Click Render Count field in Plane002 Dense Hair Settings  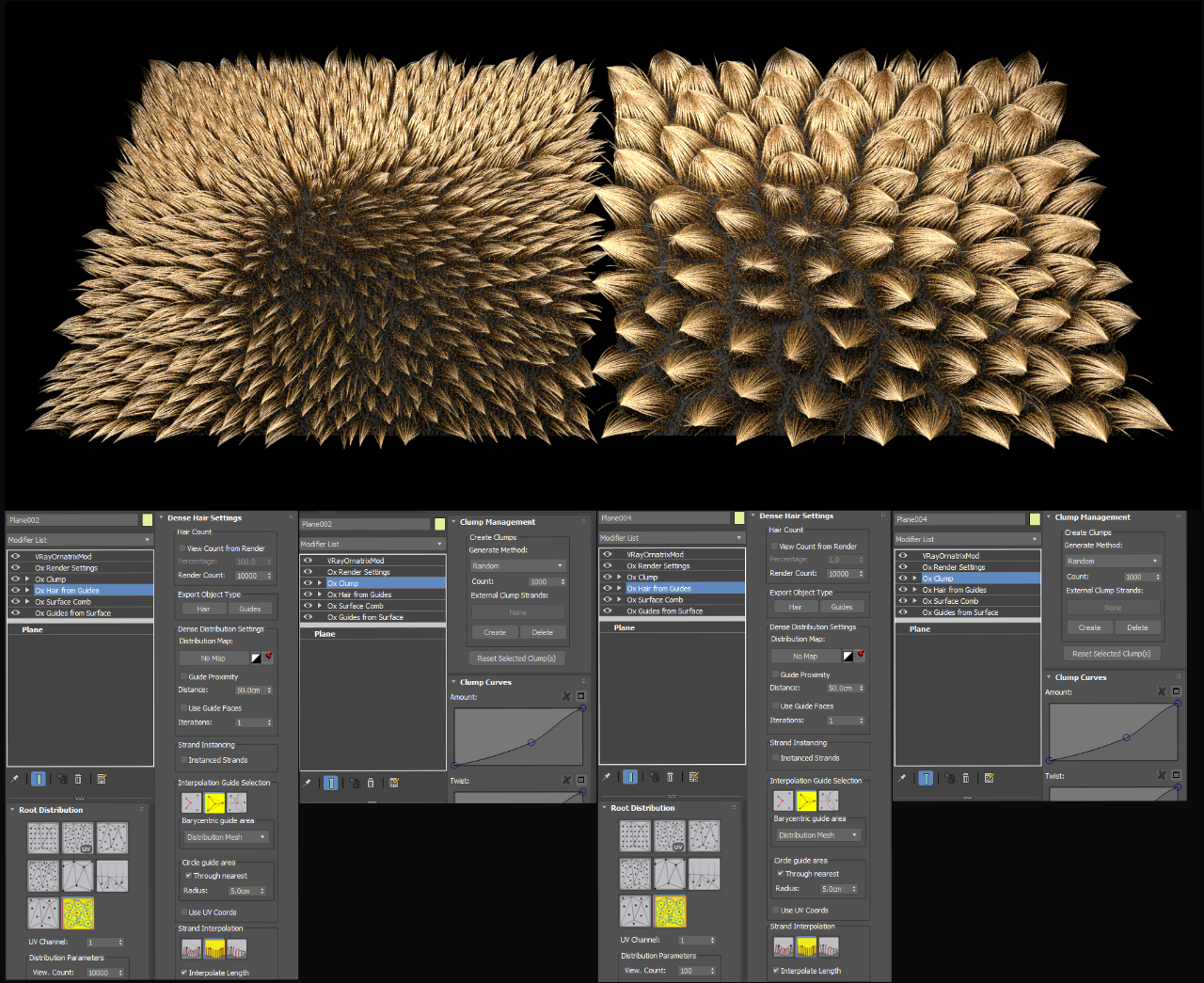[248, 576]
